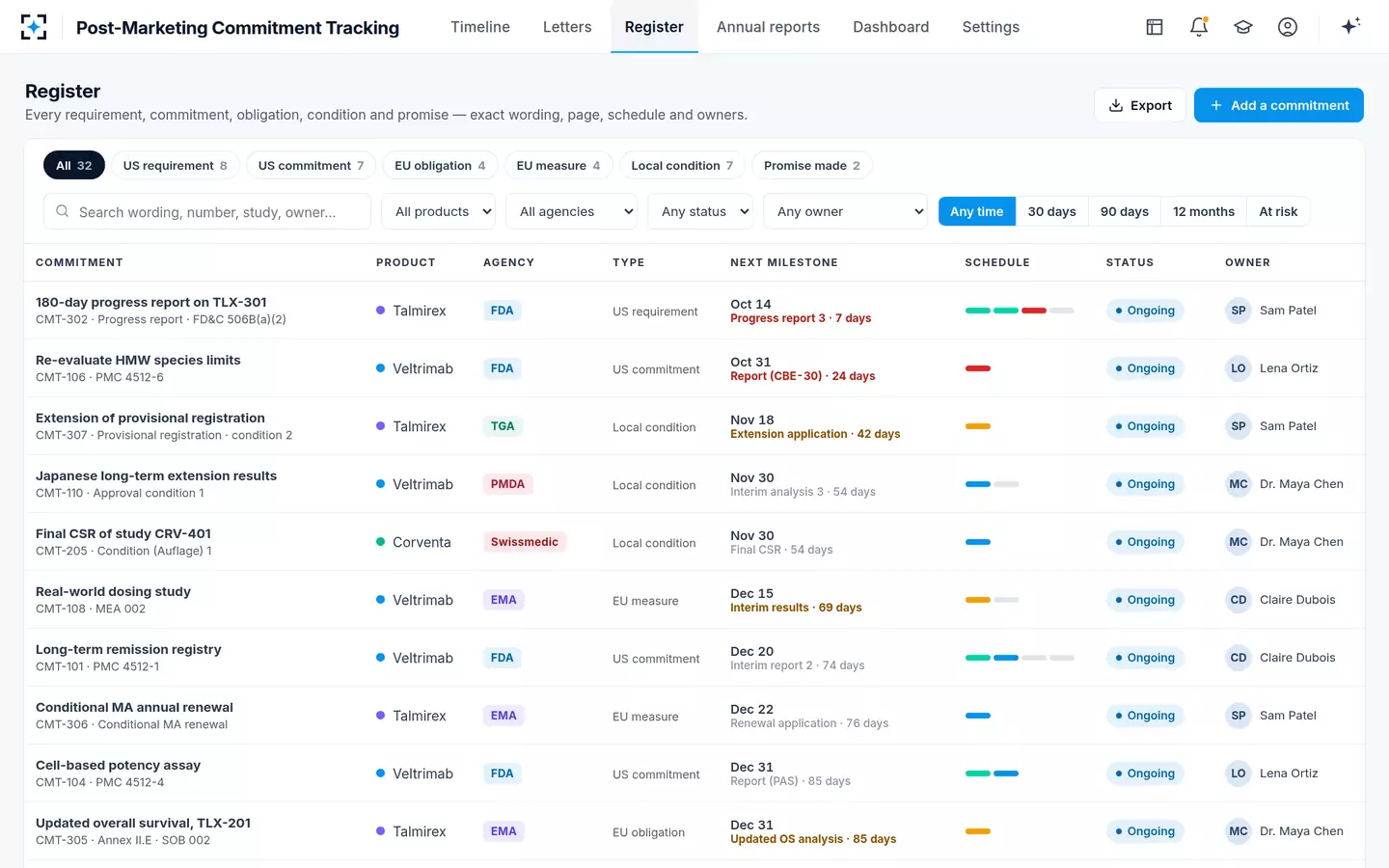This screenshot has width=1389, height=868.
Task: Click the schedule progress bar for CMT-302
Action: (1020, 311)
